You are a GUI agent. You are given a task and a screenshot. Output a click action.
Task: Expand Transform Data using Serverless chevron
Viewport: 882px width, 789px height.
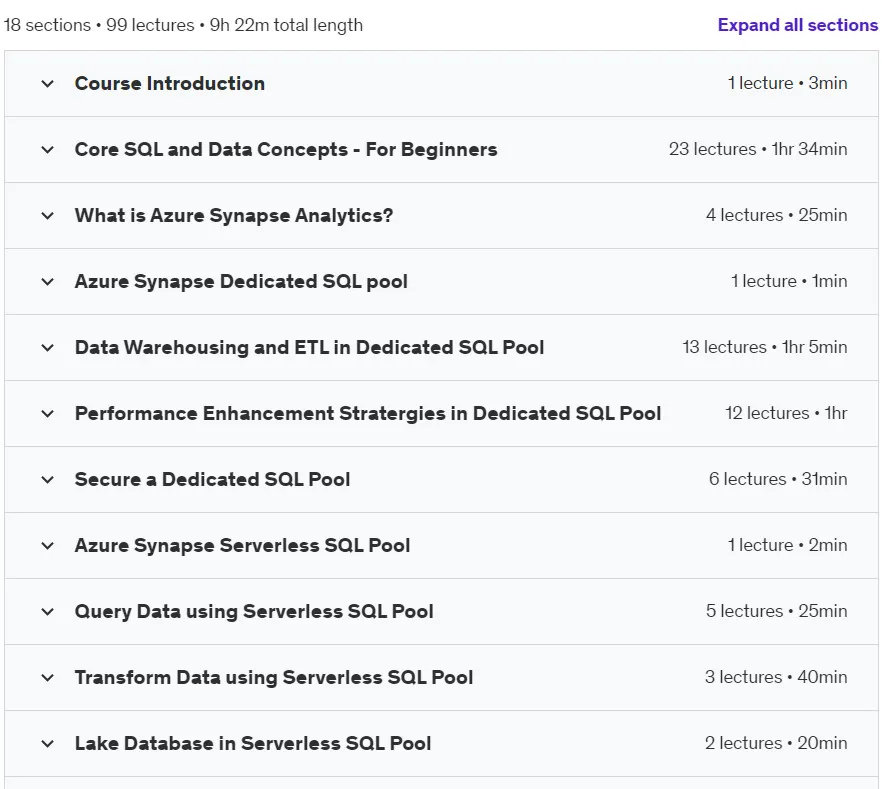[x=48, y=678]
